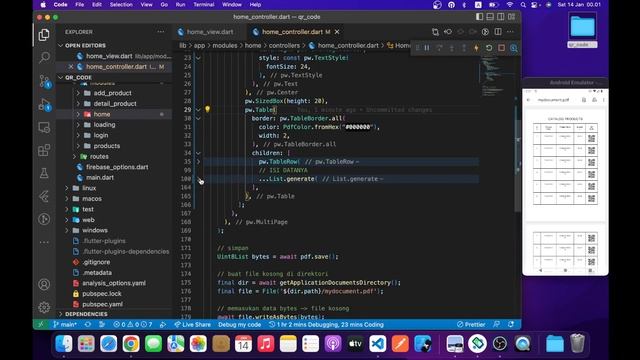
Task: Open Source Control view in activity bar
Action: (x=44, y=81)
